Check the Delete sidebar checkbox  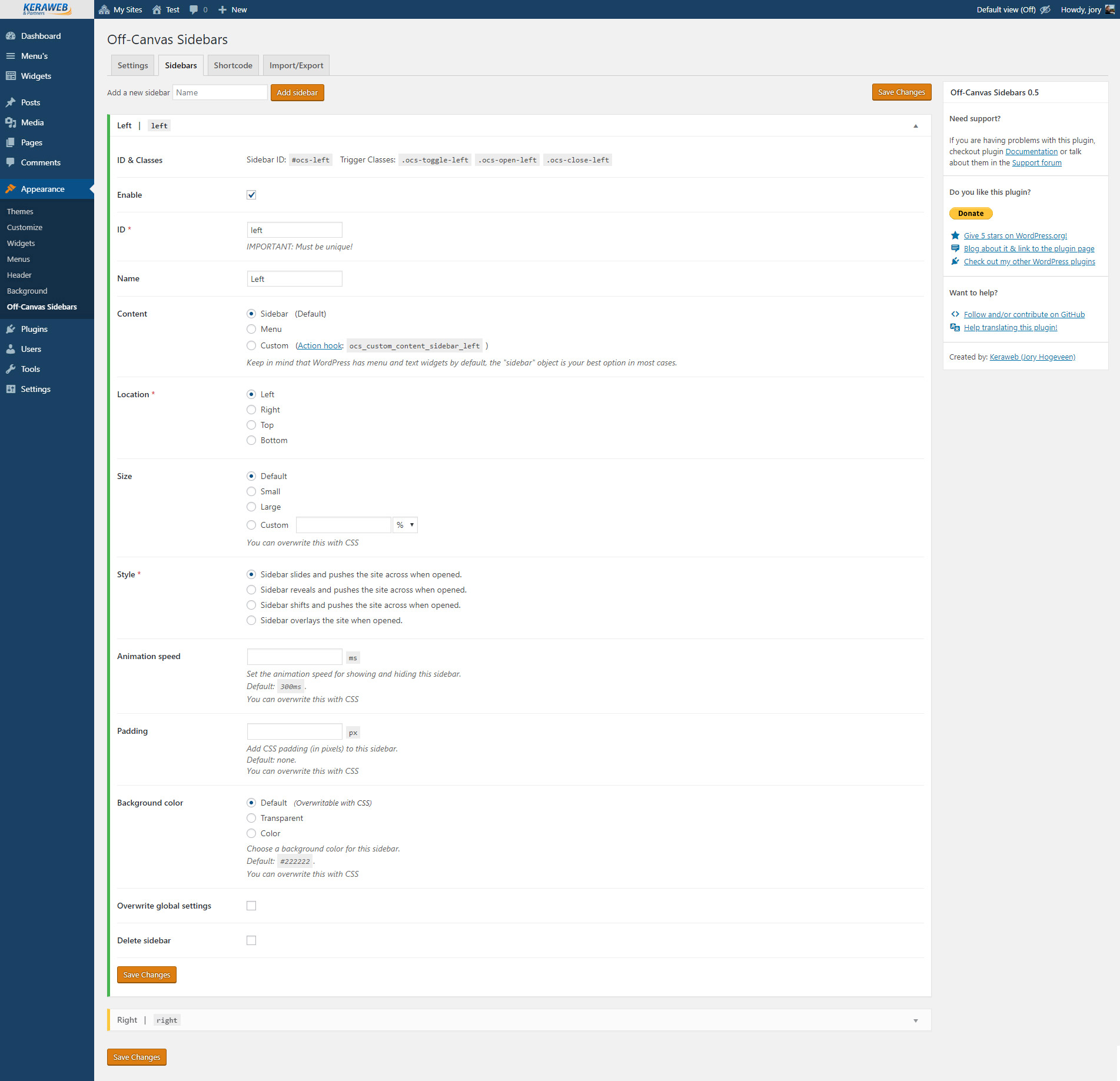(251, 940)
